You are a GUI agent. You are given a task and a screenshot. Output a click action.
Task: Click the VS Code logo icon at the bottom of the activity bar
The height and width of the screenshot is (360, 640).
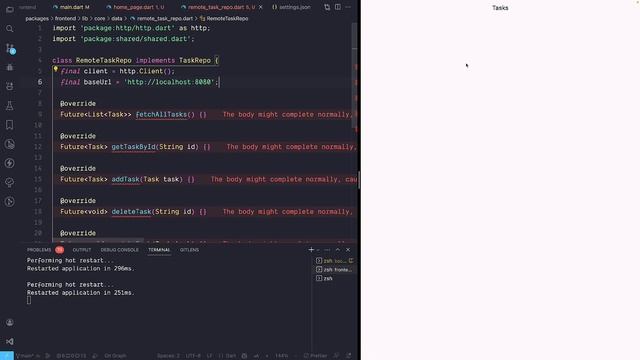coord(10,341)
